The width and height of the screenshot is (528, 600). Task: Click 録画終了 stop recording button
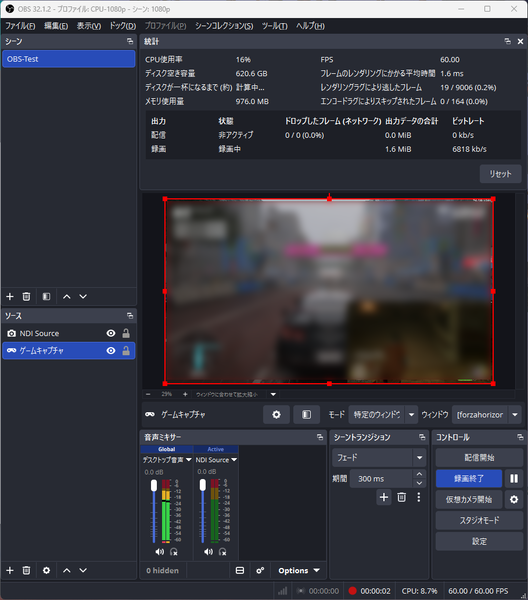469,479
